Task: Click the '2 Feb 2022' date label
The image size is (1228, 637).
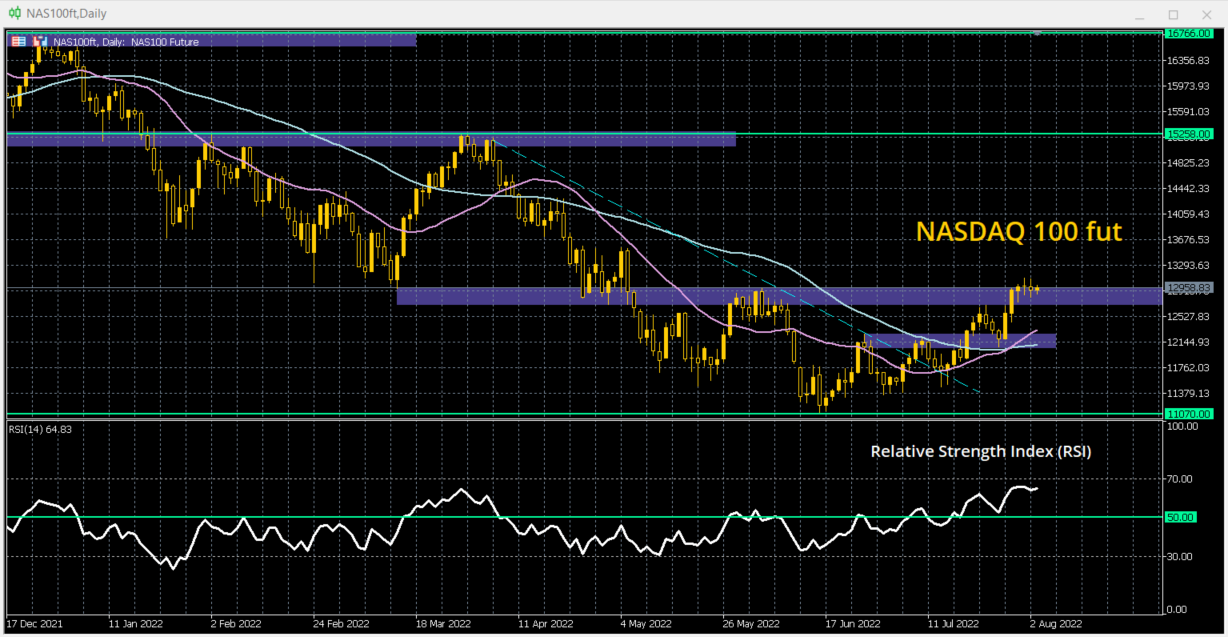Action: [236, 622]
